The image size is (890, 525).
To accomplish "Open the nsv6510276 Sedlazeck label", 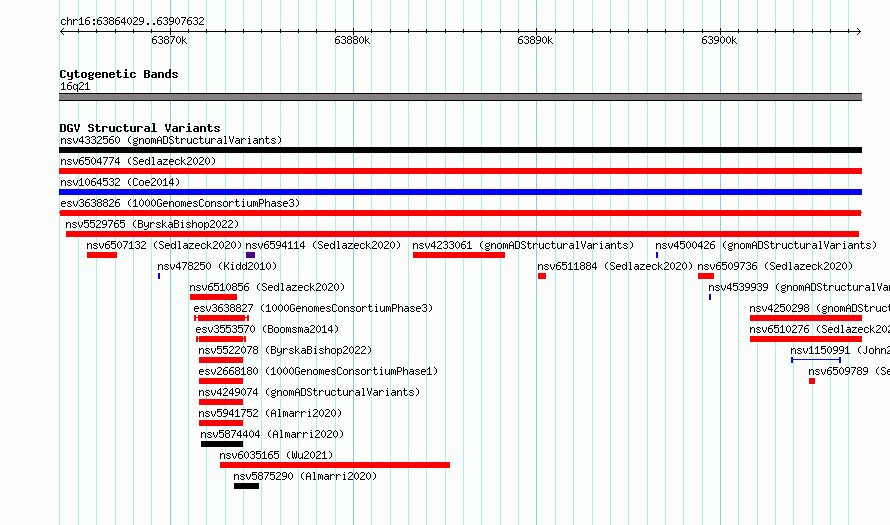I will [819, 329].
